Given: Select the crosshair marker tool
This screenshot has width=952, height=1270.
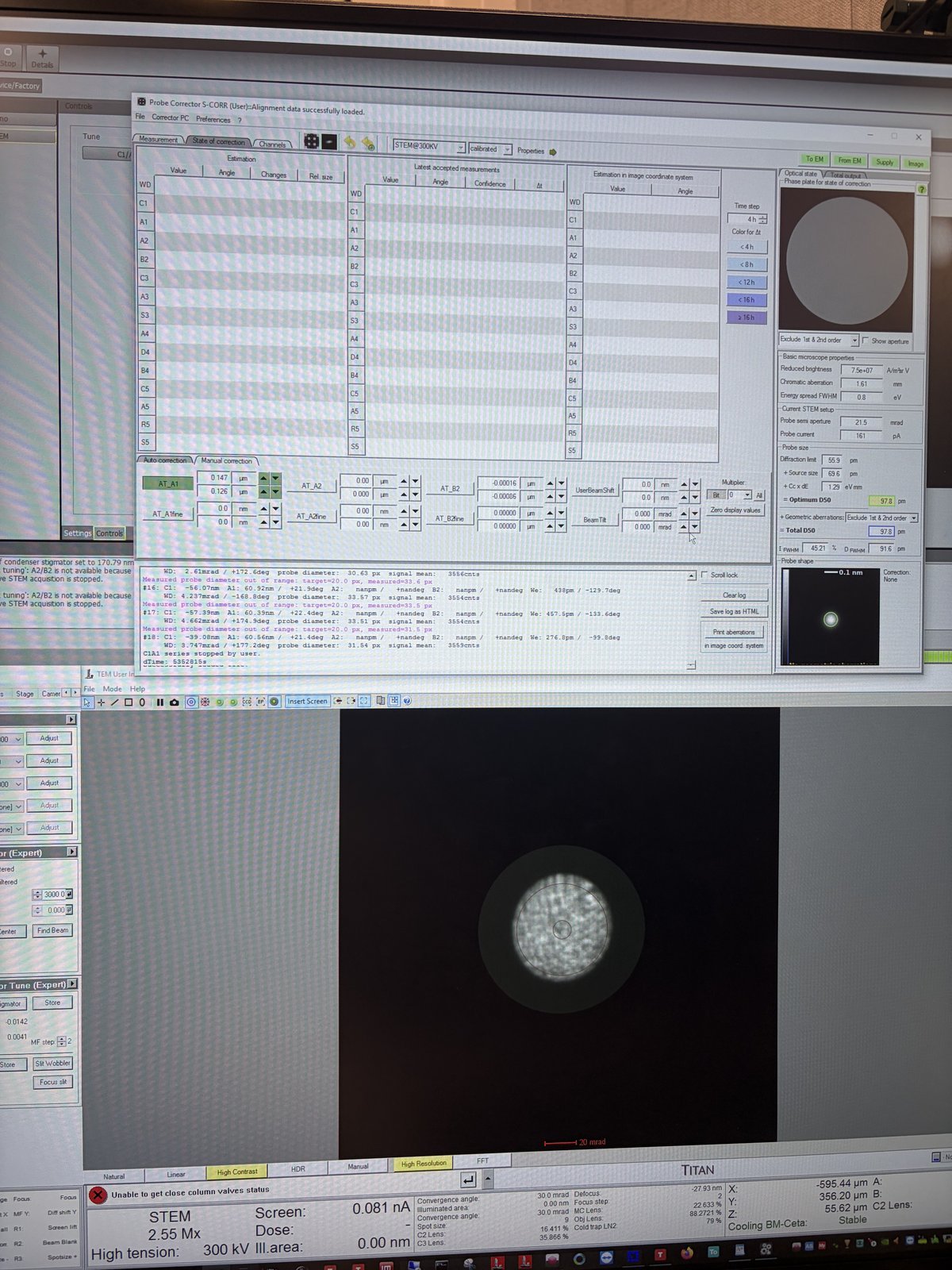Looking at the screenshot, I should click(x=101, y=702).
